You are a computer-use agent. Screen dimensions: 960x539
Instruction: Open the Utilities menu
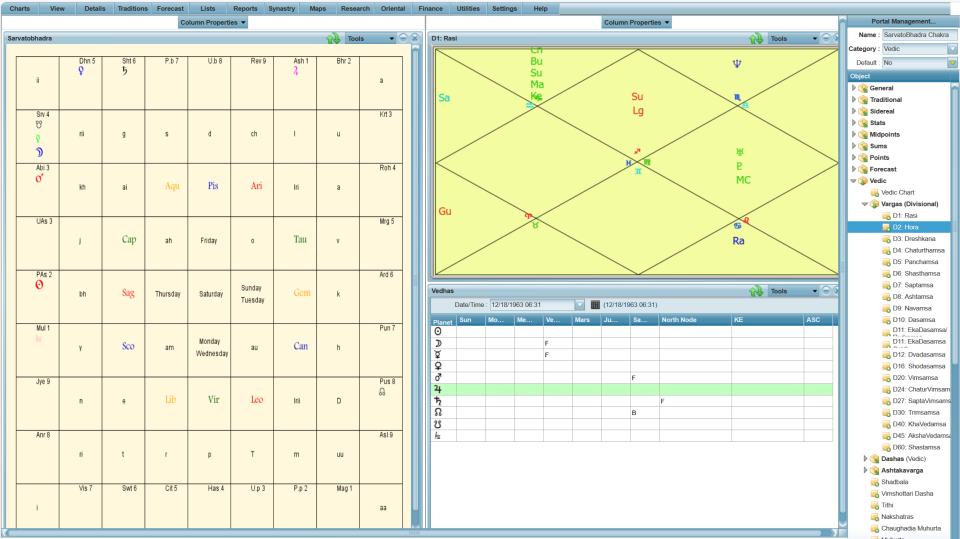468,9
